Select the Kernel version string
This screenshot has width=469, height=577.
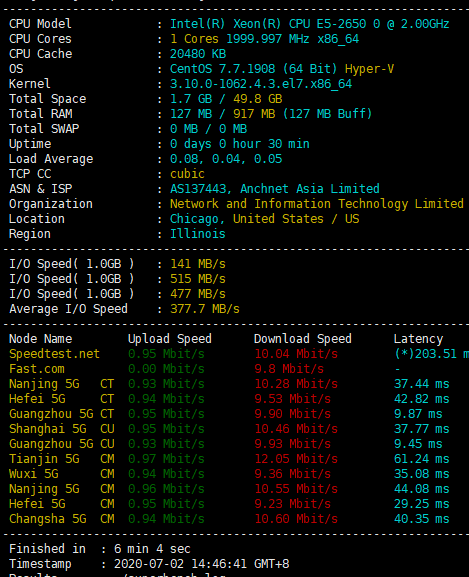tap(261, 84)
